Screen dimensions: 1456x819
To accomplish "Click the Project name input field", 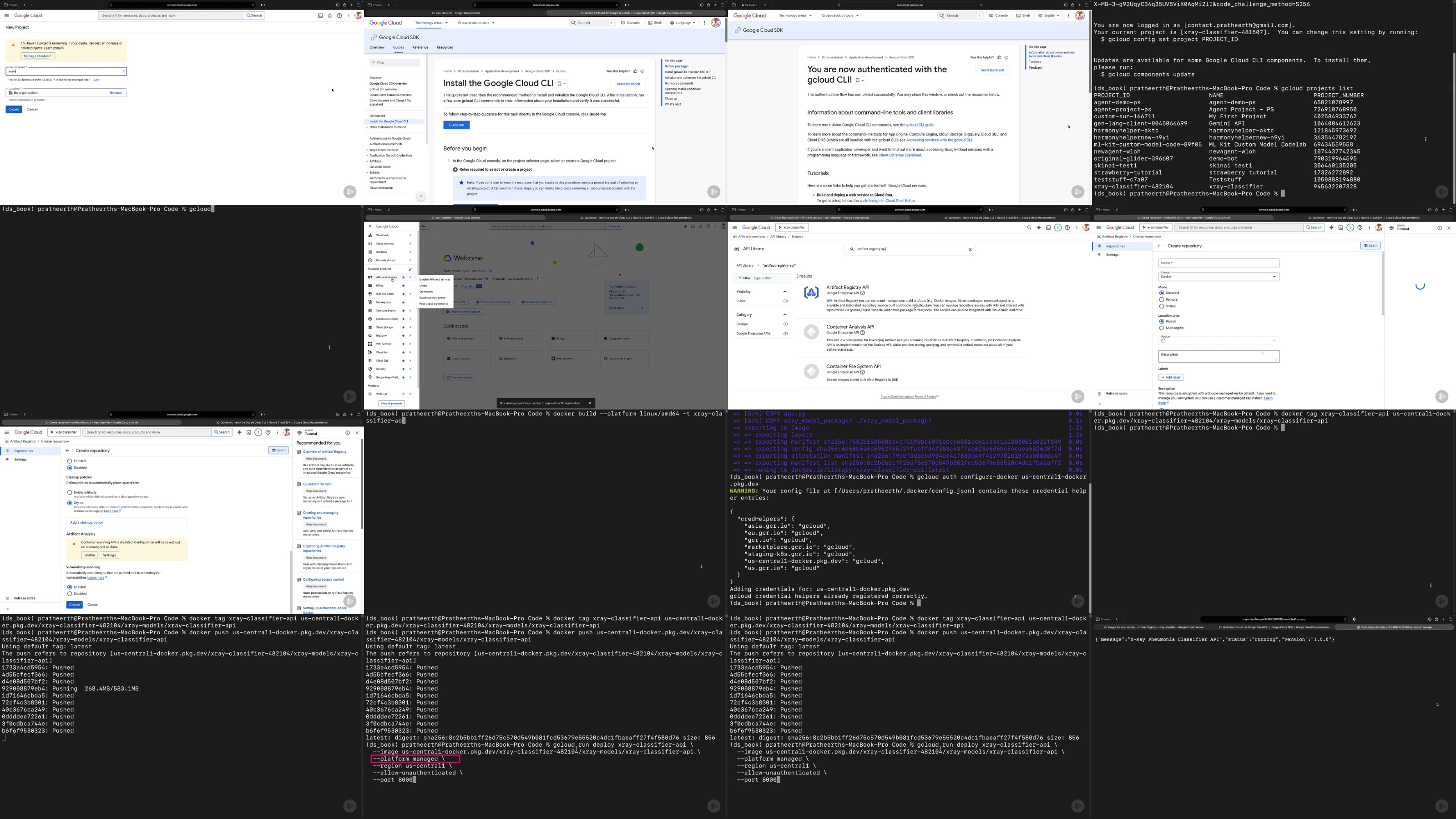I will (66, 71).
